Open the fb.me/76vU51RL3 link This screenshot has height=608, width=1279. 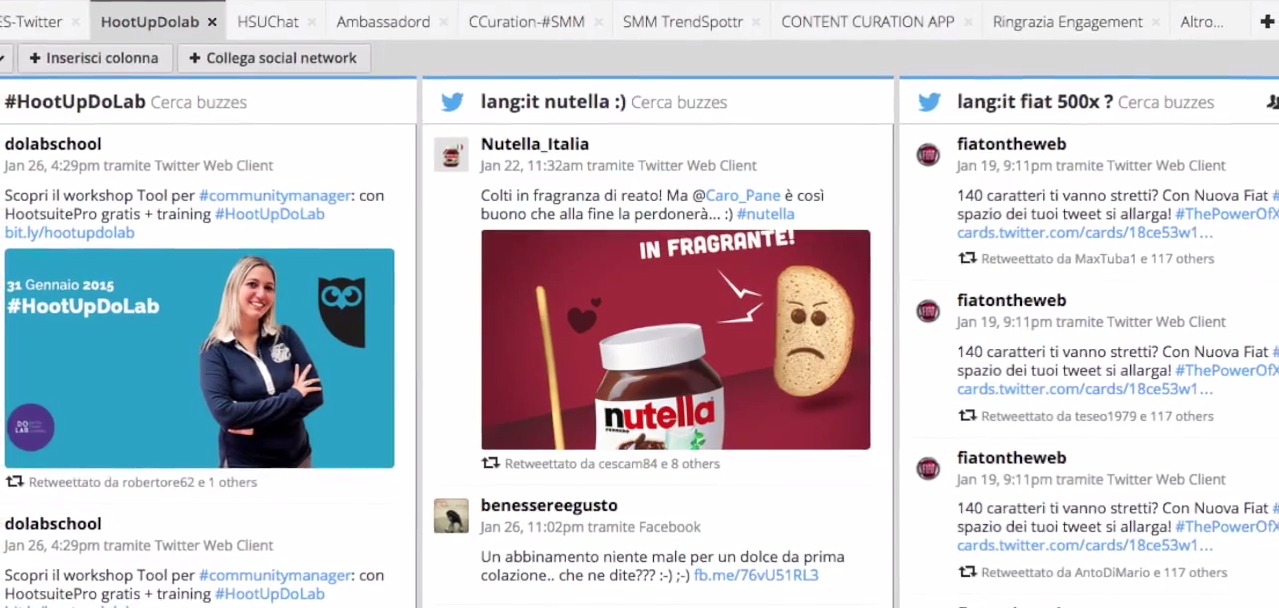(x=756, y=575)
